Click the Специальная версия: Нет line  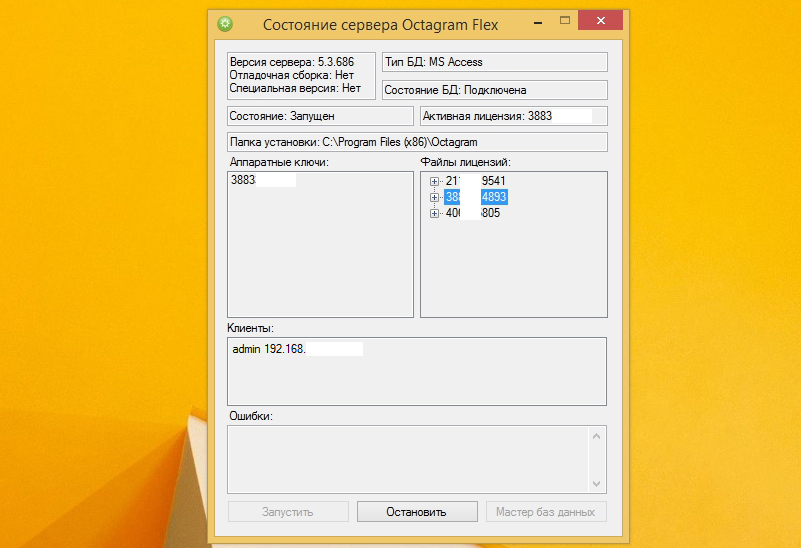click(x=295, y=88)
